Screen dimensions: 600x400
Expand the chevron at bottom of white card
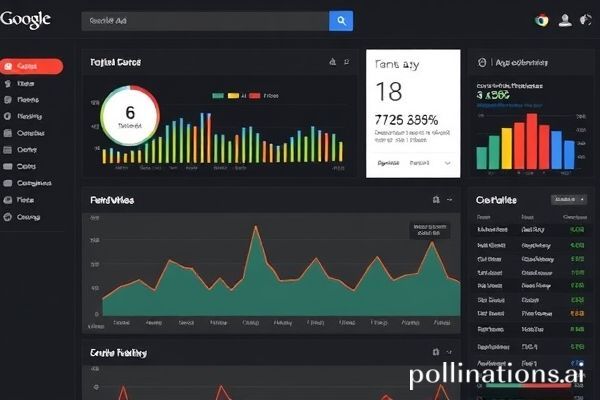click(447, 162)
